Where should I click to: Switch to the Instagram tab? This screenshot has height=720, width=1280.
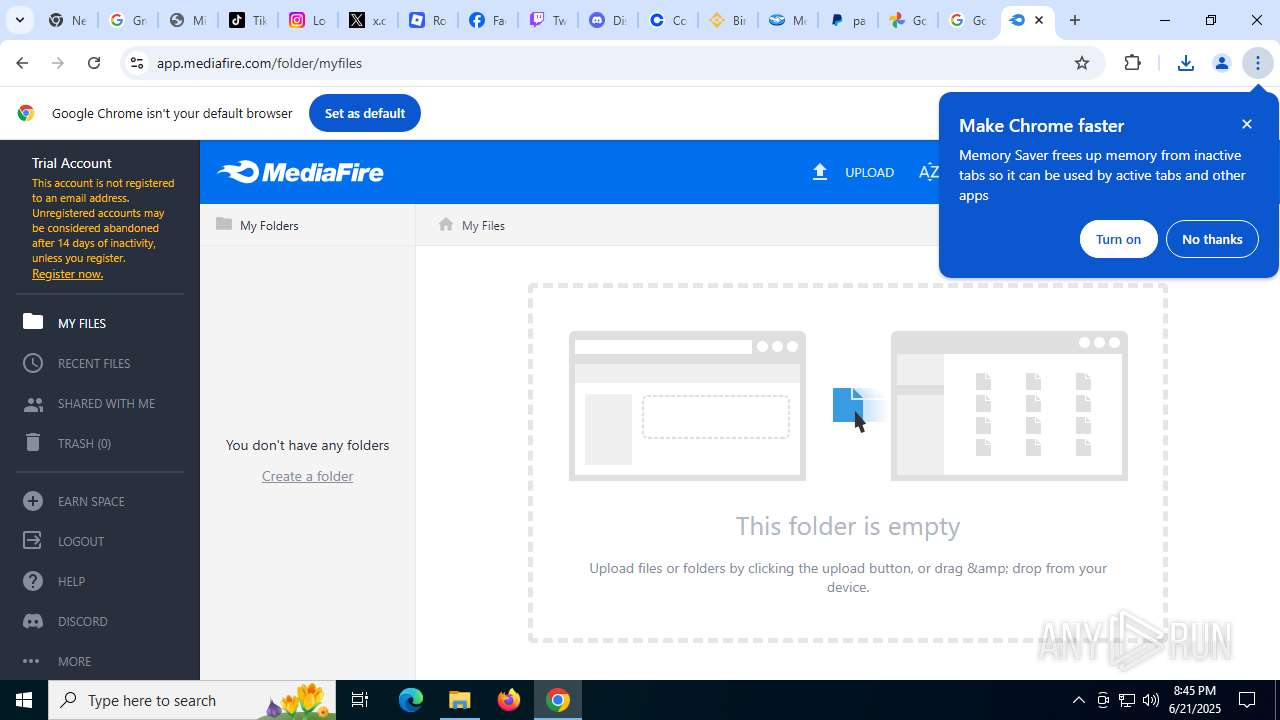(307, 20)
